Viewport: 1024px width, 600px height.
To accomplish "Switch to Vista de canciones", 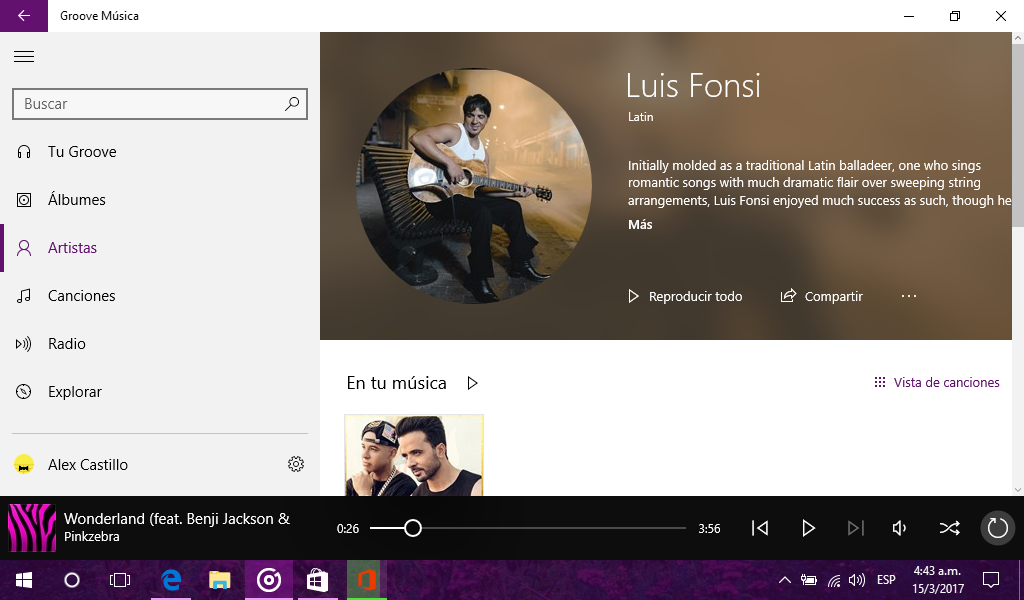I will (x=936, y=383).
